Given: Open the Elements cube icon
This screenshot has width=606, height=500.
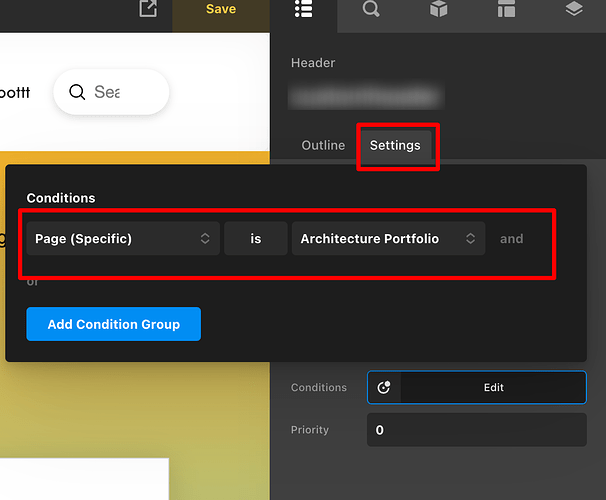Looking at the screenshot, I should [x=438, y=10].
